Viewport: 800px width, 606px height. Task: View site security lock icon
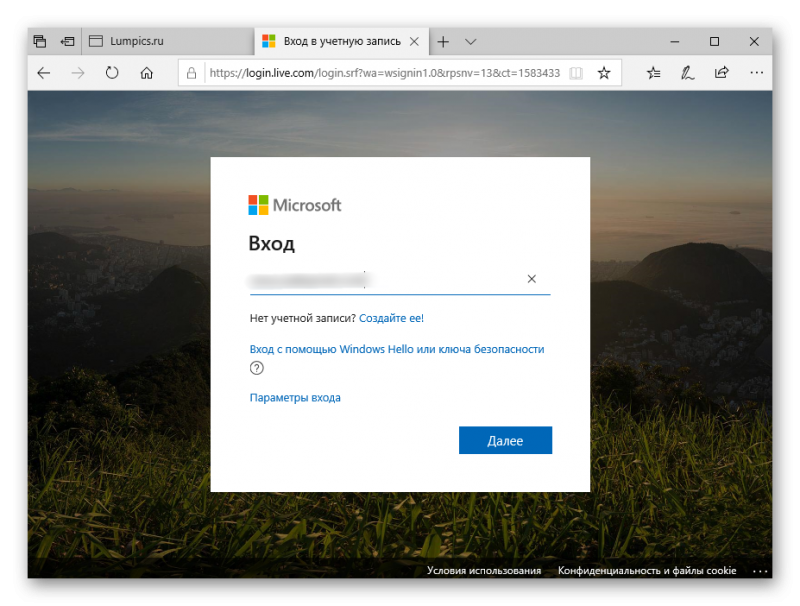click(x=191, y=73)
